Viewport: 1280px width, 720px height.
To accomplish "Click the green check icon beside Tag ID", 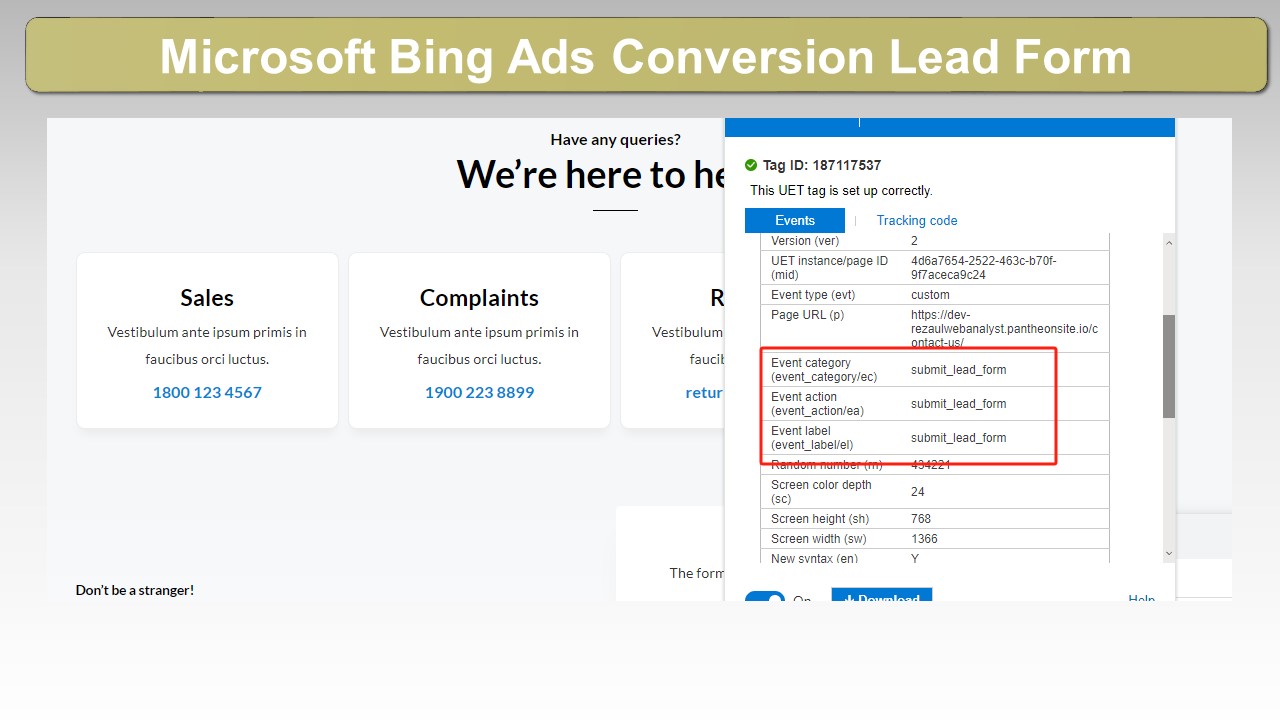I will pos(752,165).
